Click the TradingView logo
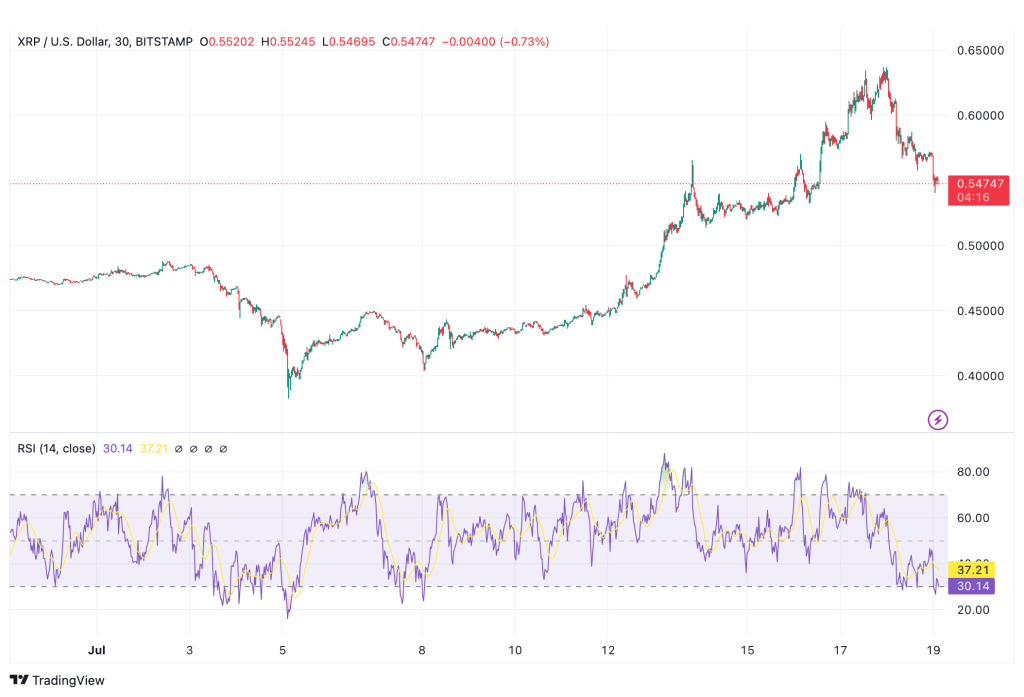The width and height of the screenshot is (1024, 697). click(x=57, y=681)
